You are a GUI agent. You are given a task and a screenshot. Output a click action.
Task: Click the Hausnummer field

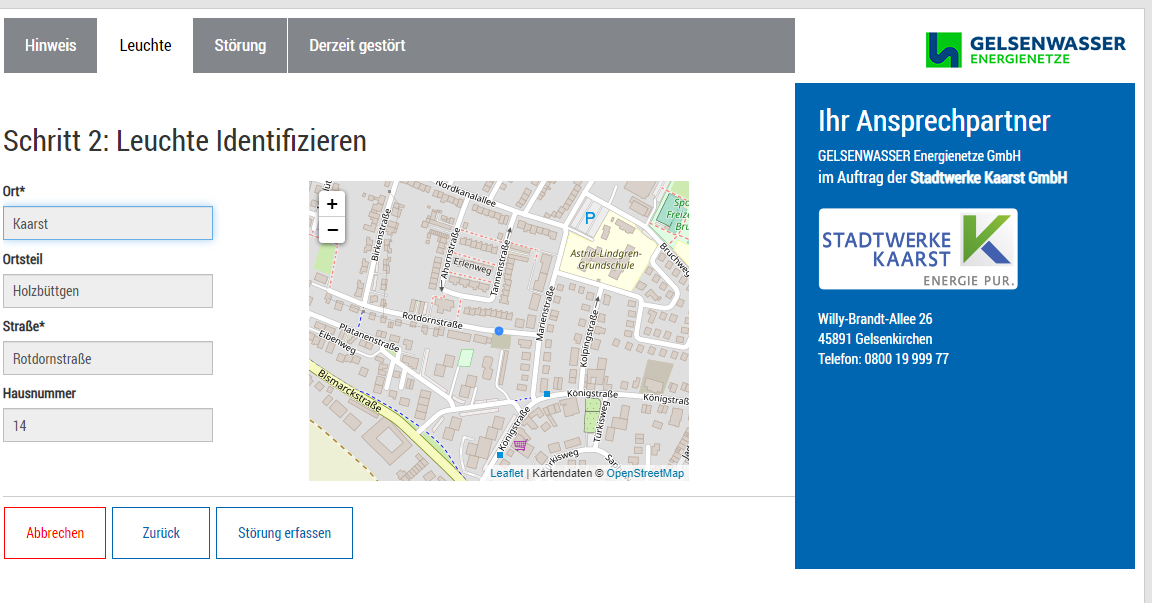pos(108,425)
